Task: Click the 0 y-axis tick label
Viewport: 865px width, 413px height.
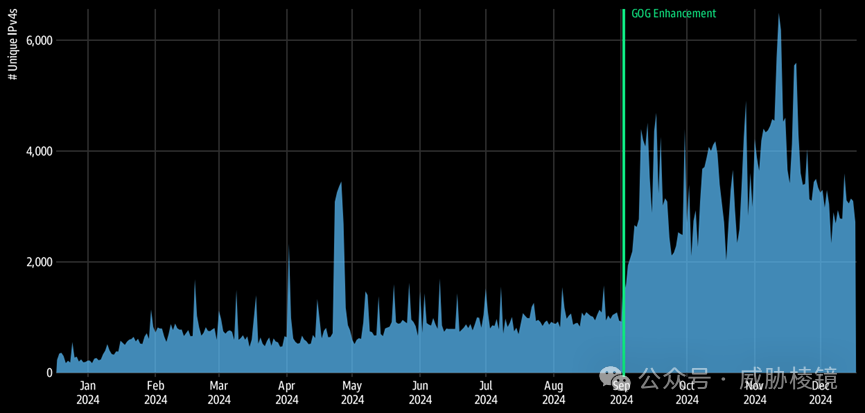Action: click(x=49, y=373)
